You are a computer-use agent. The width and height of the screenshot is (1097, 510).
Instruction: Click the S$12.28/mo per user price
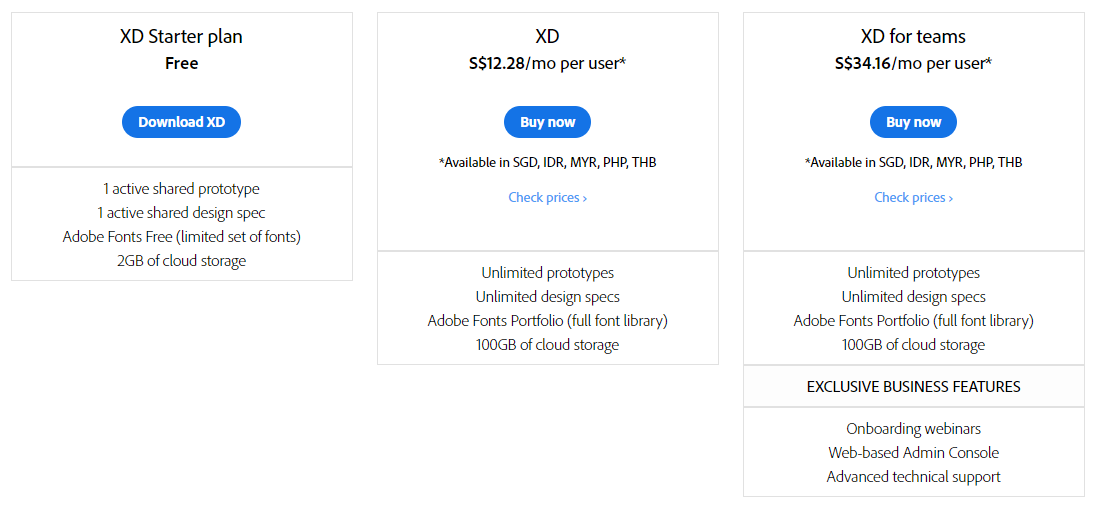(x=547, y=63)
